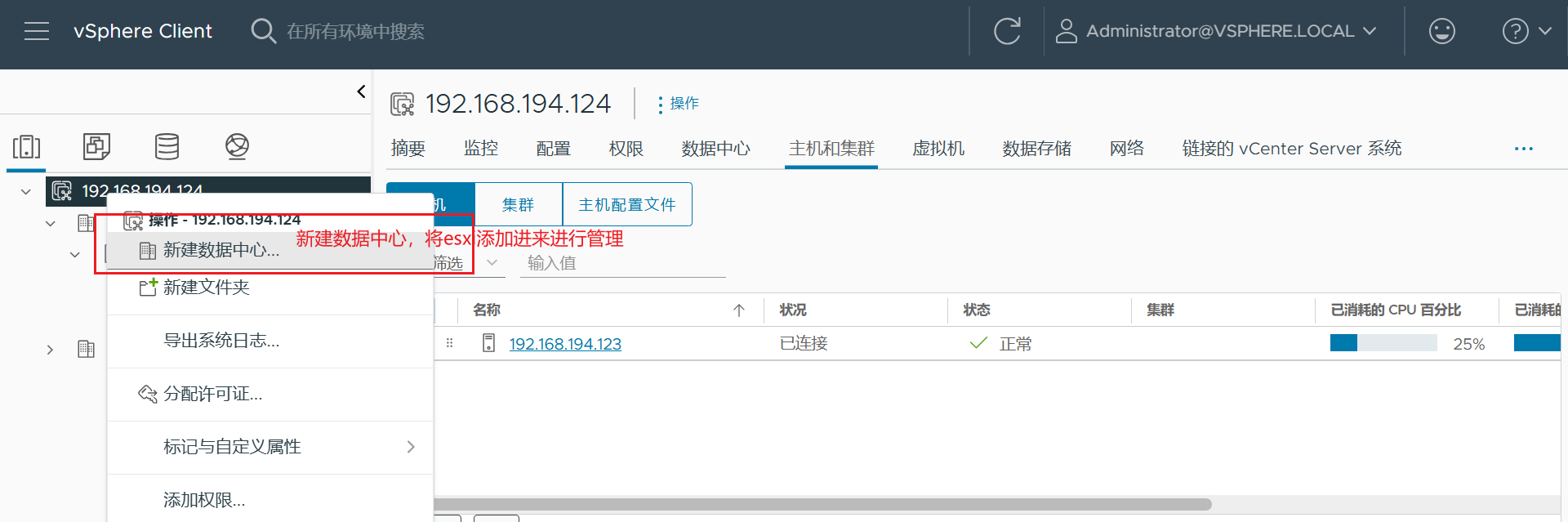Open the help question mark menu

coord(1526,31)
